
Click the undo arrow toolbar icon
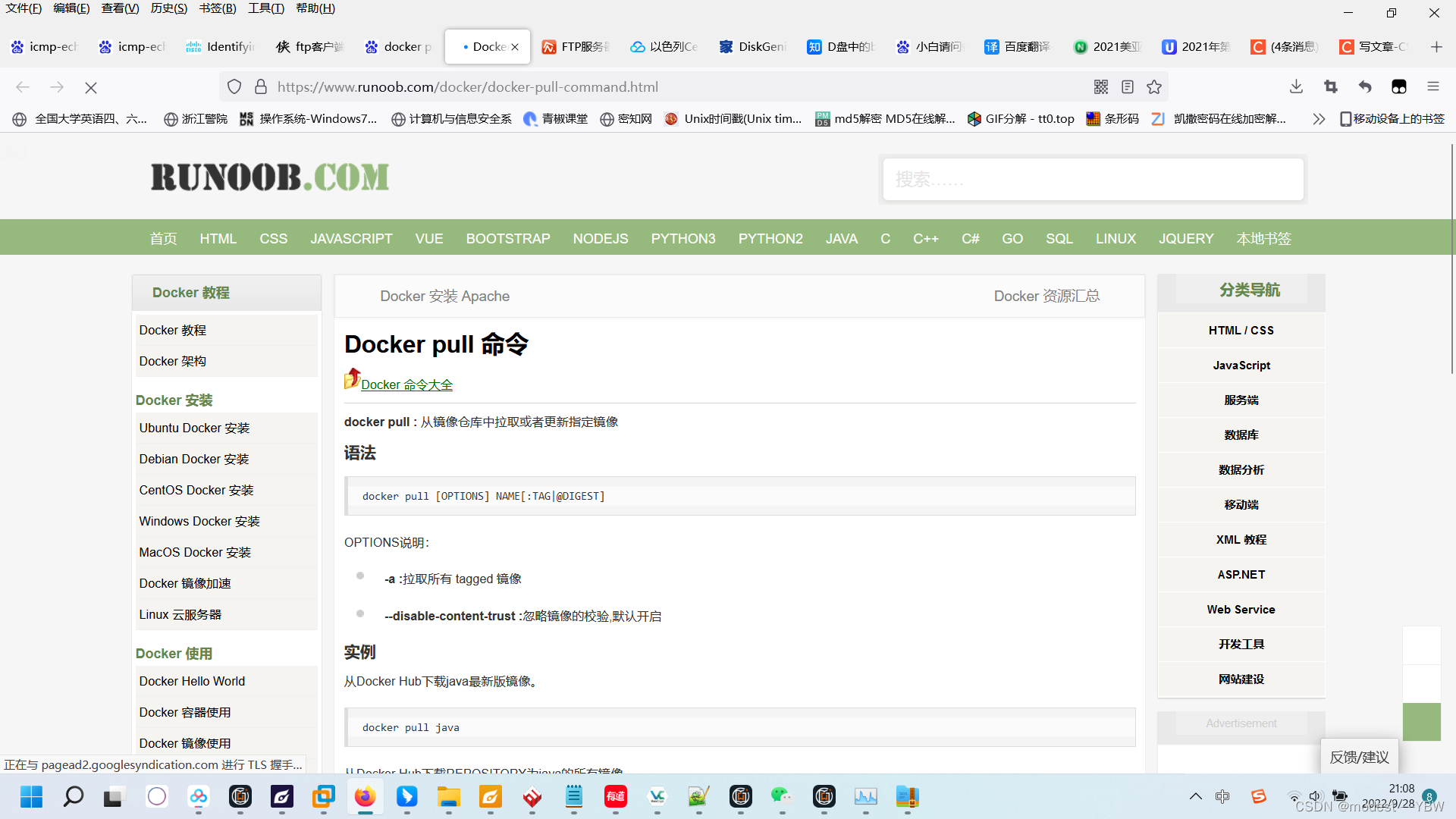[1365, 87]
